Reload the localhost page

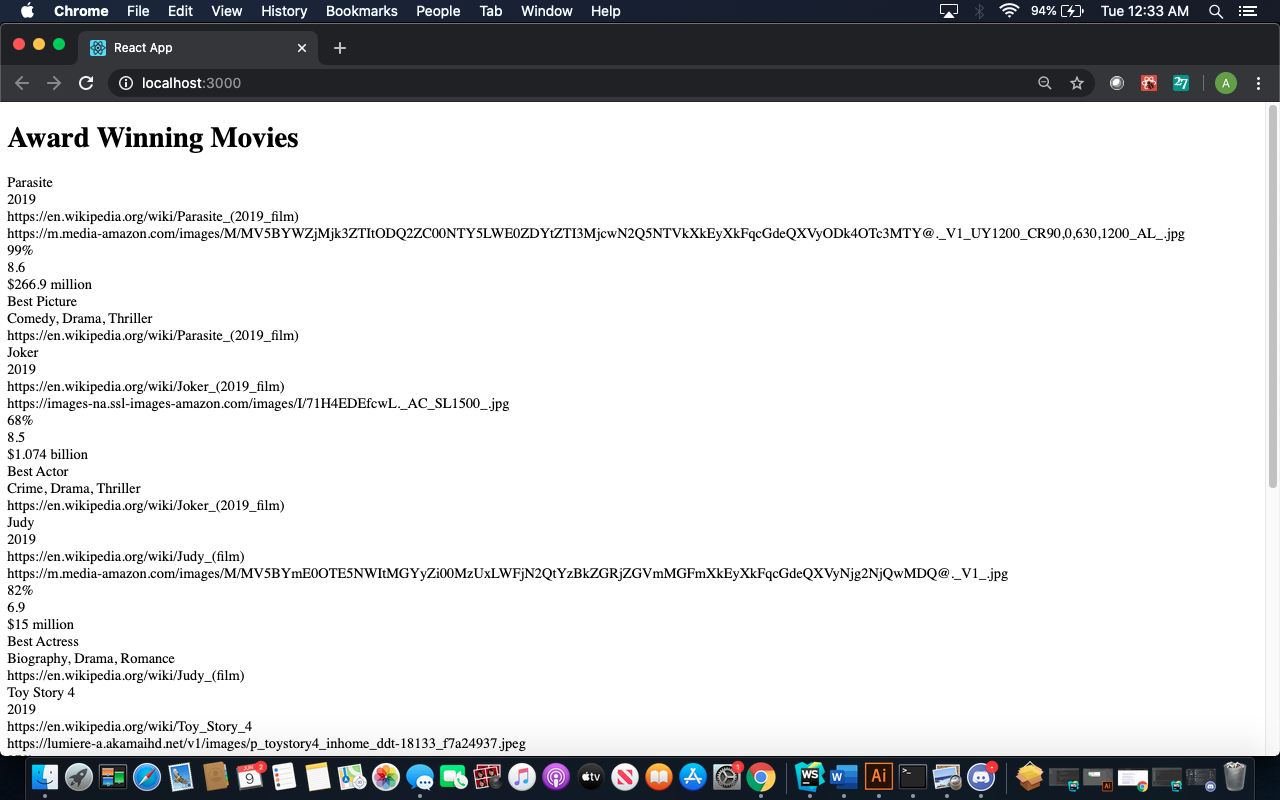pos(86,83)
